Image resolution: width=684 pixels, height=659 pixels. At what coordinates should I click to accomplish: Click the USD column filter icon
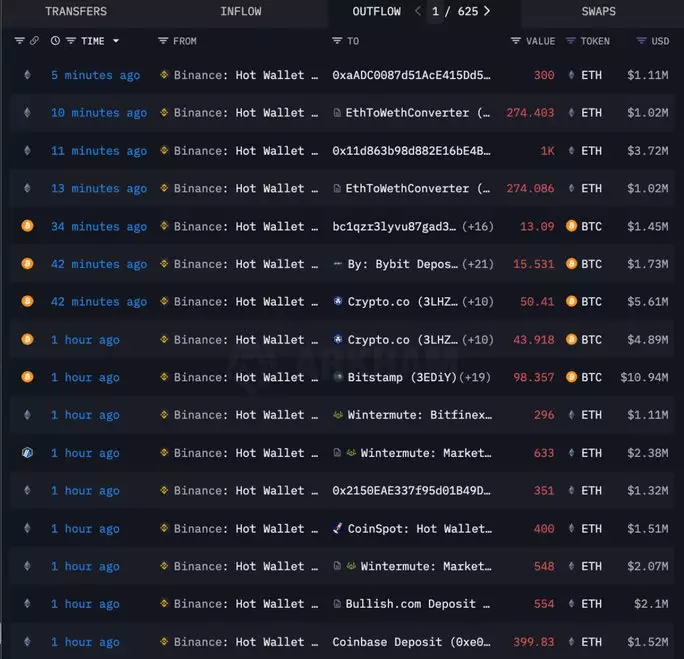click(x=641, y=41)
